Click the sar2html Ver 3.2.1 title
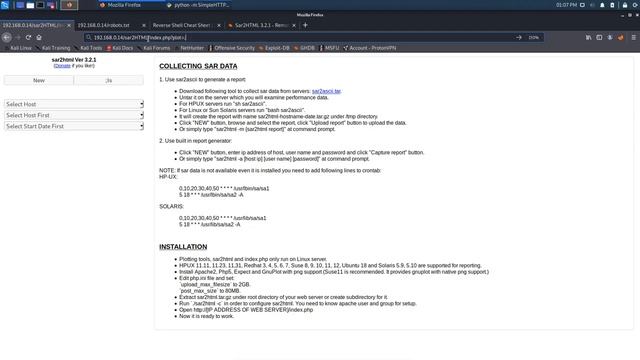Viewport: 640px width, 360px height. pyautogui.click(x=74, y=60)
